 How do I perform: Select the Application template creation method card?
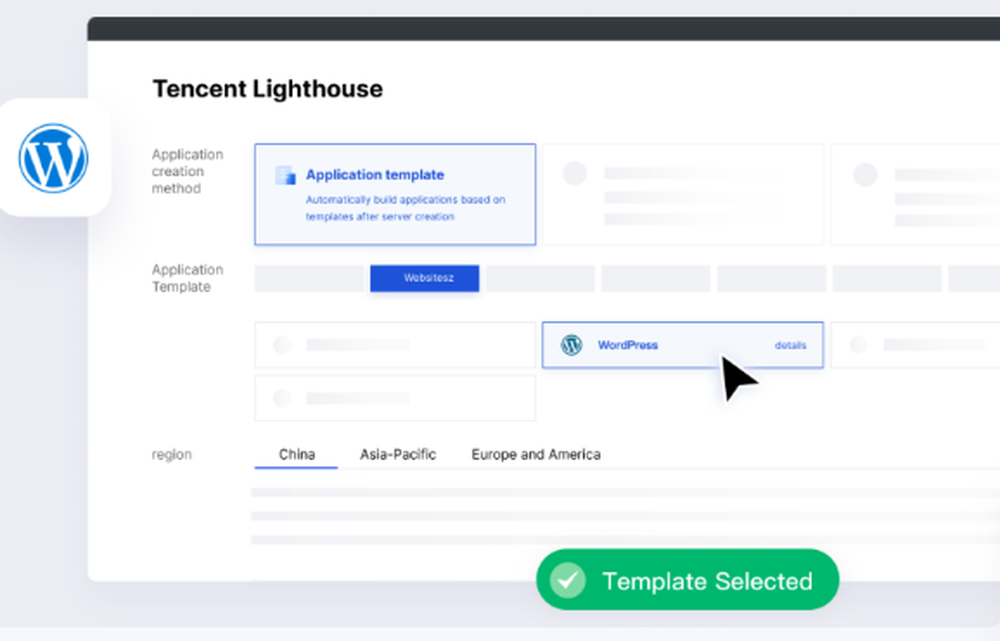click(x=394, y=193)
